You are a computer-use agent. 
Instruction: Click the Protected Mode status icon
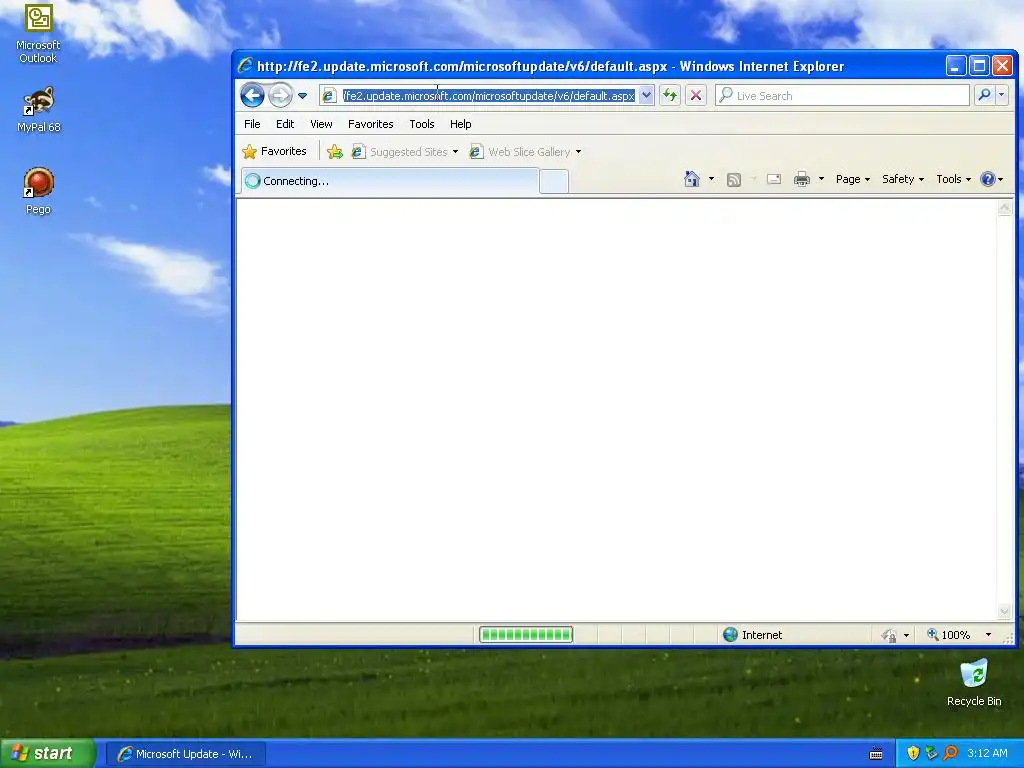[x=889, y=635]
